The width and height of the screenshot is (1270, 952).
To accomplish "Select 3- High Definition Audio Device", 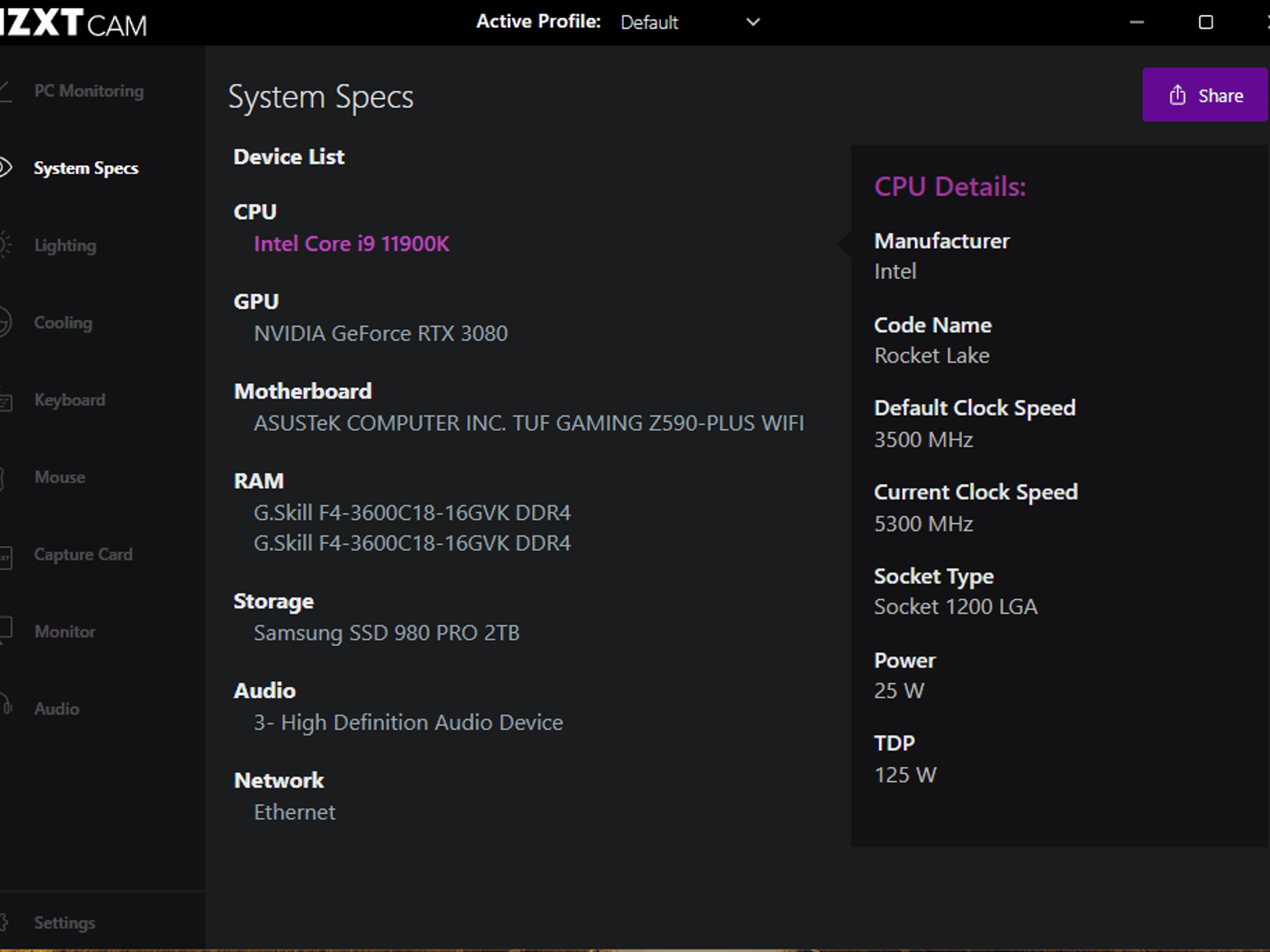I will (x=408, y=723).
